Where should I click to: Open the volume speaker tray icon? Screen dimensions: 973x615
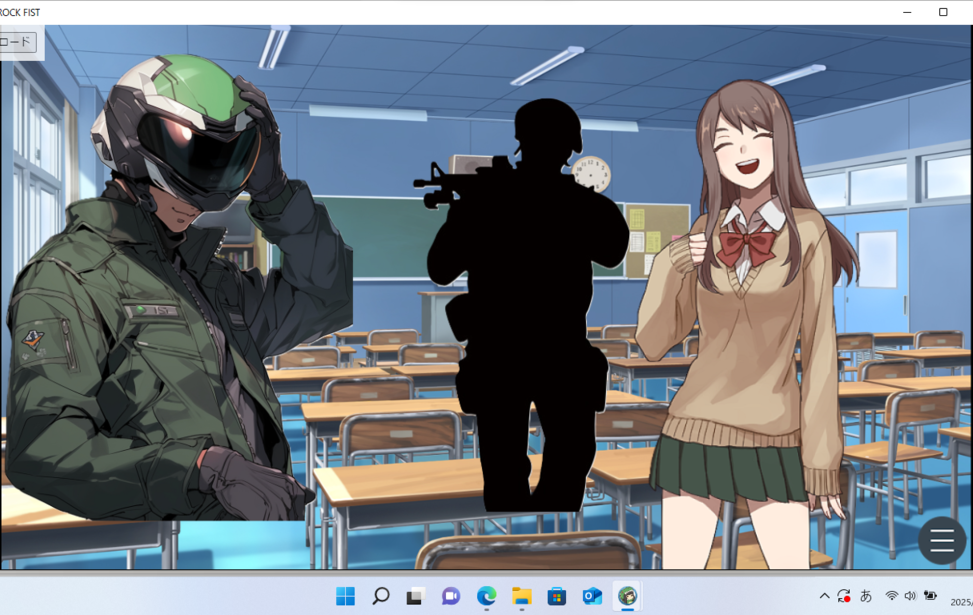pos(910,596)
